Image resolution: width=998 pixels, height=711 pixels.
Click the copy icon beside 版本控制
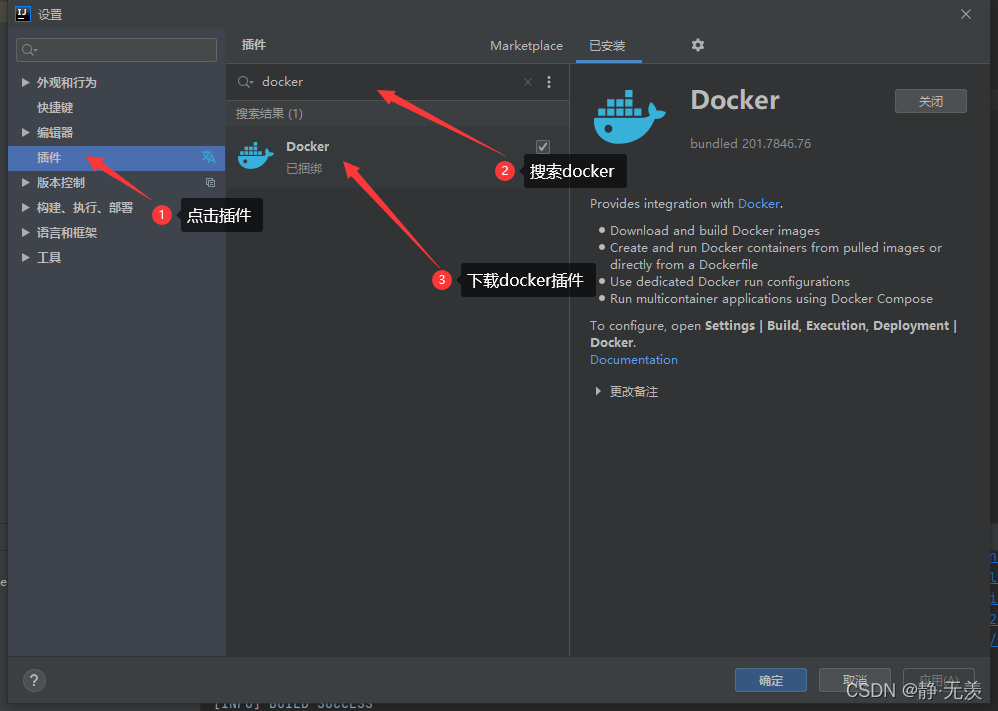click(209, 182)
